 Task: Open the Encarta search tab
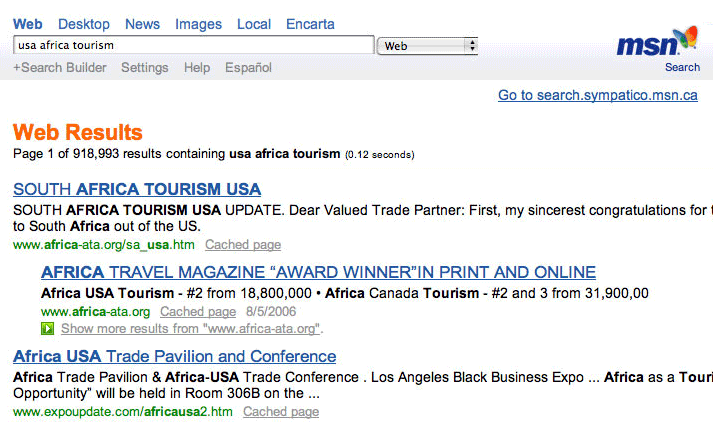(x=310, y=24)
